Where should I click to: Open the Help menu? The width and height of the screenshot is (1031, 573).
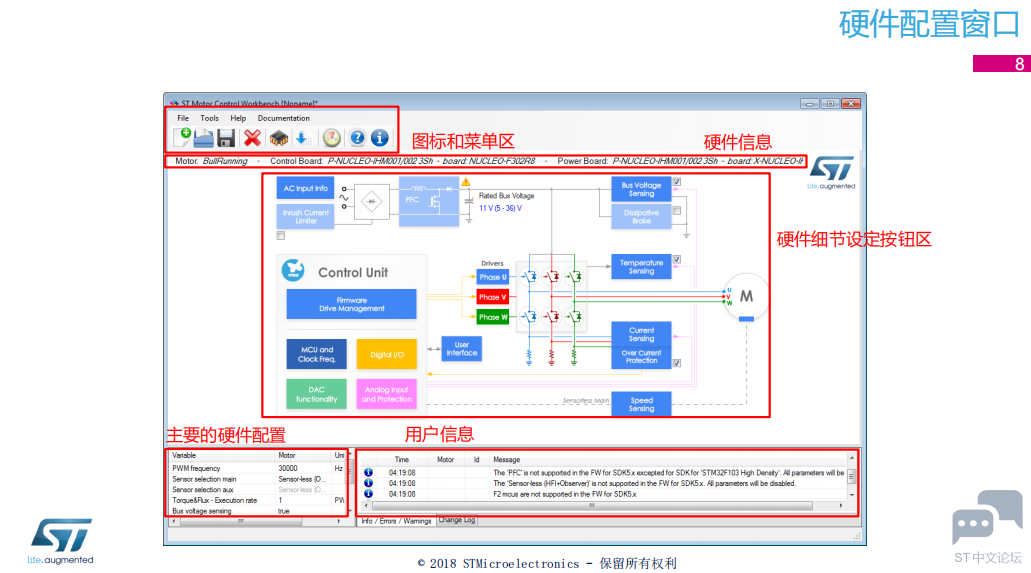point(238,118)
